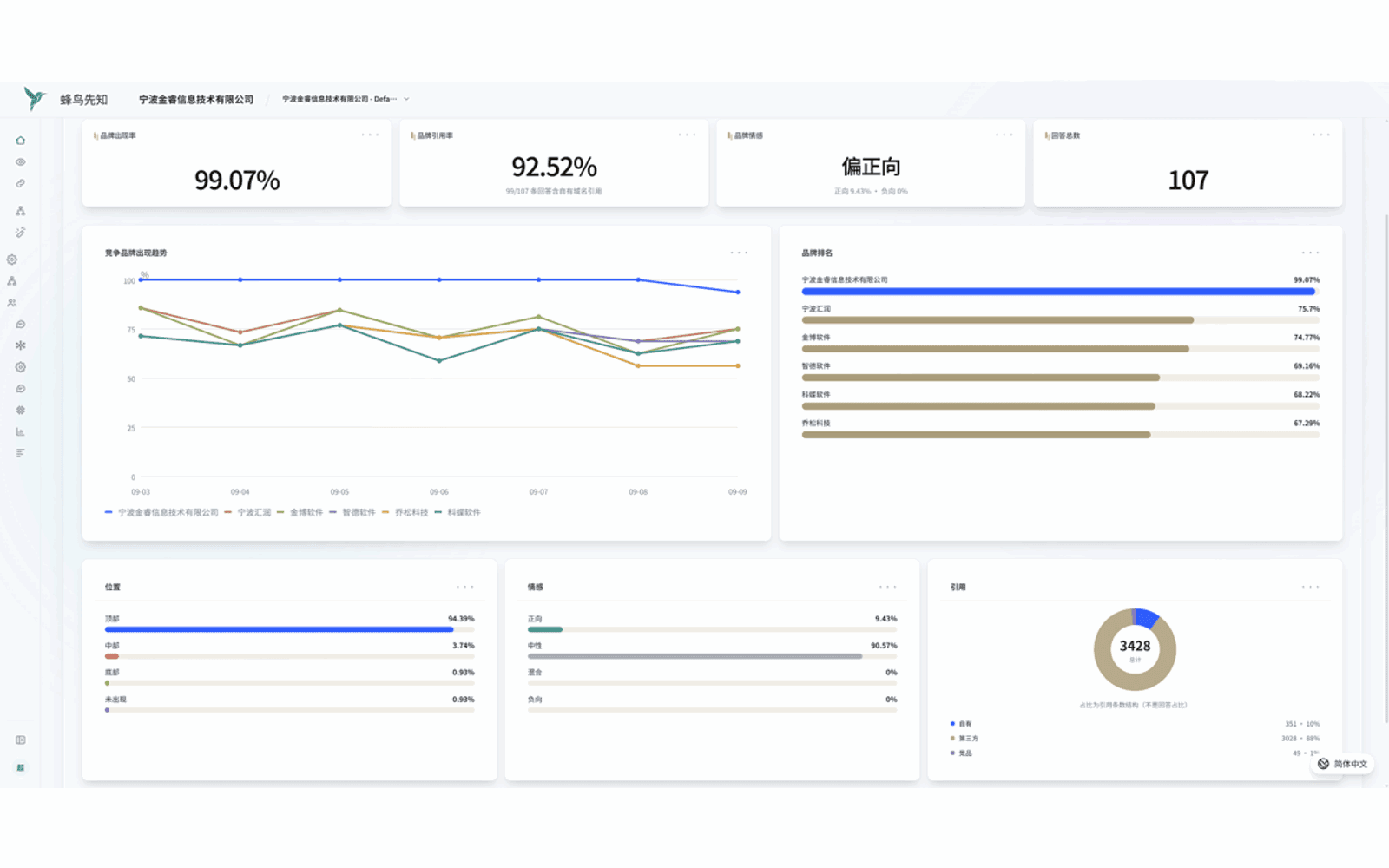Click the 第三方 citation legend row

tap(1135, 739)
